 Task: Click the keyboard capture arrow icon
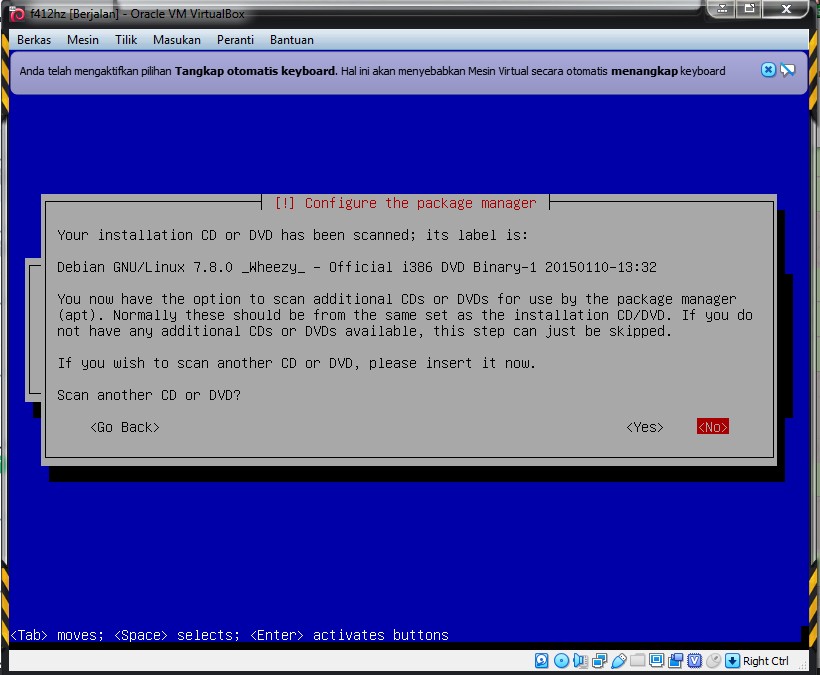click(732, 661)
